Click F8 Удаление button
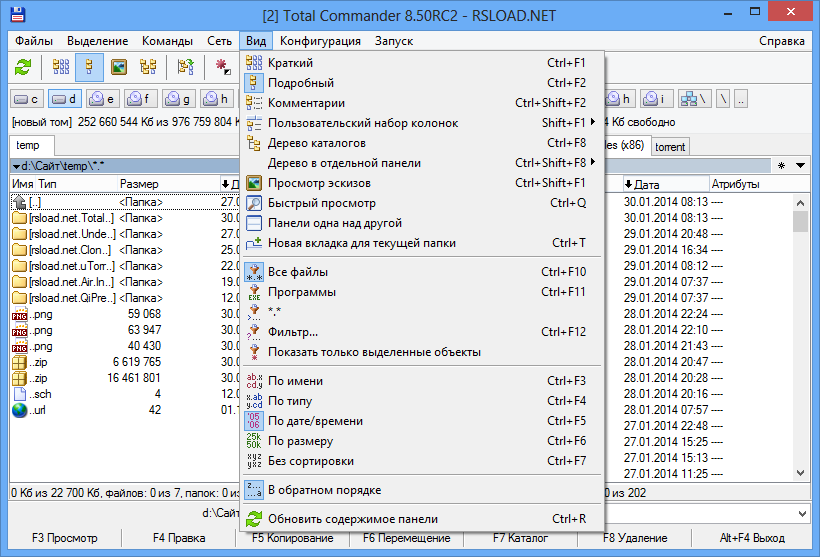This screenshot has height=557, width=820. [635, 538]
